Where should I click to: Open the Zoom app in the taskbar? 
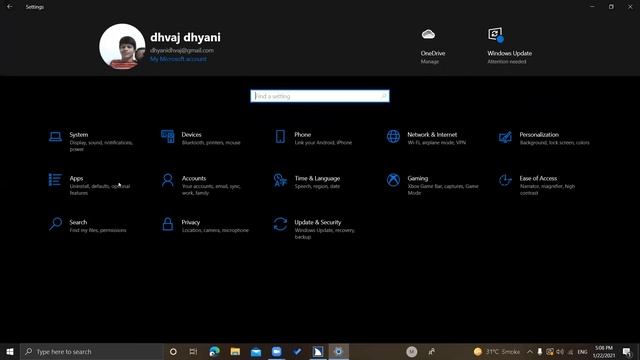click(x=276, y=351)
